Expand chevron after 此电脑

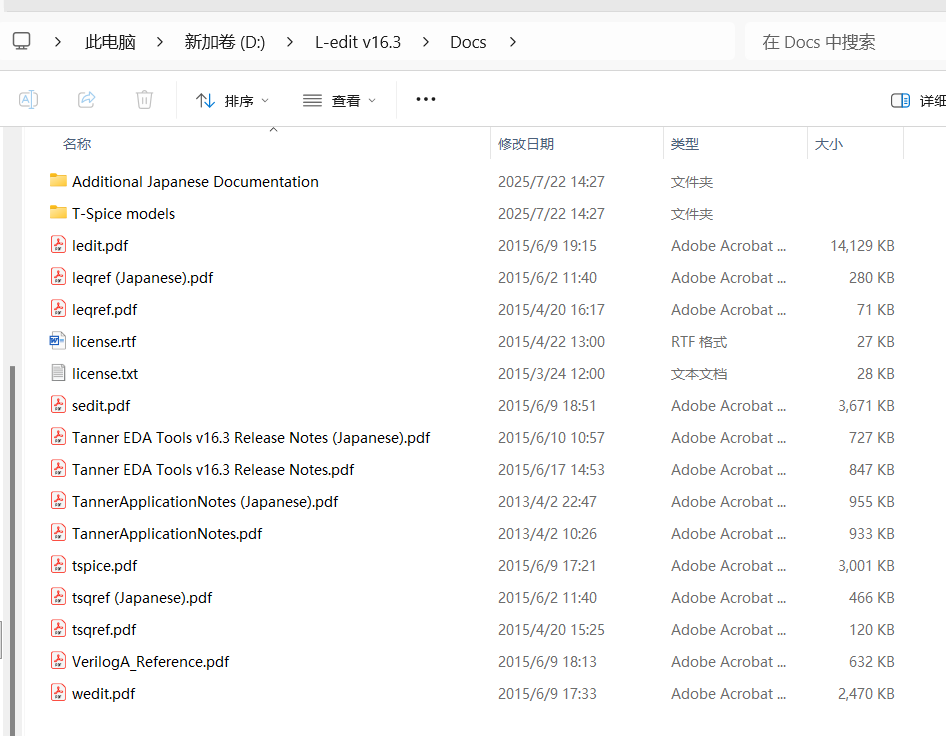pos(160,42)
